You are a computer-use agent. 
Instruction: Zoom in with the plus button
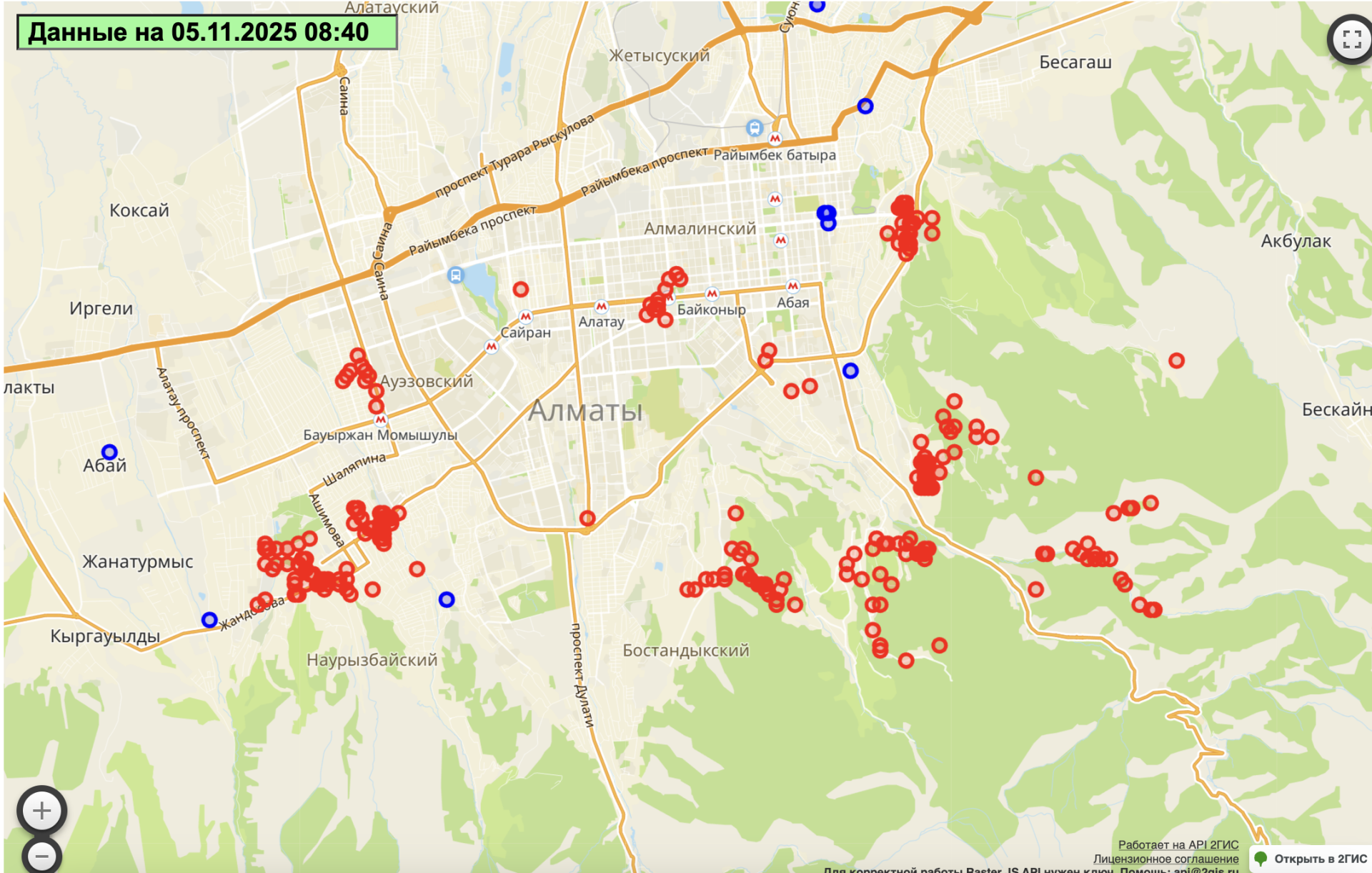(x=42, y=811)
